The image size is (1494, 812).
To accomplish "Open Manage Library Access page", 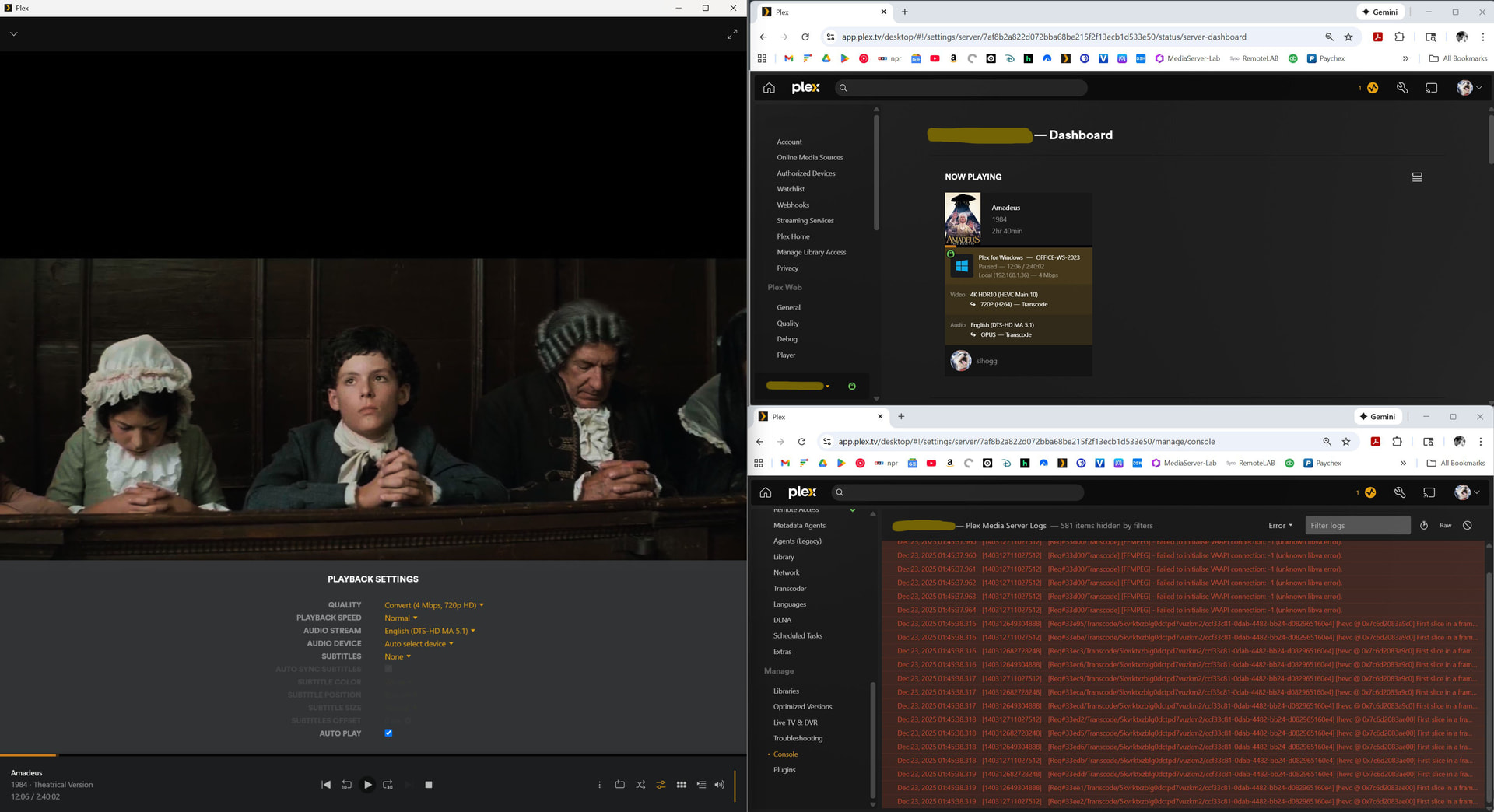I will (812, 253).
